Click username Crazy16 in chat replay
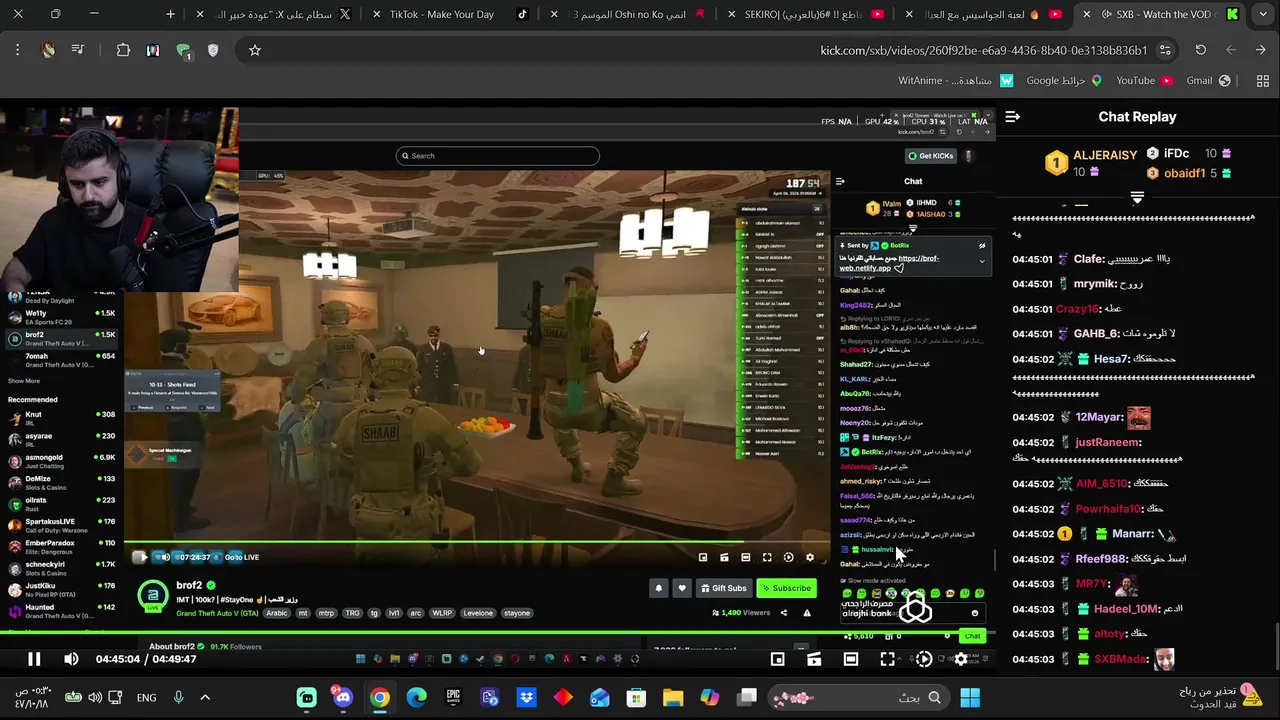The height and width of the screenshot is (720, 1280). click(1076, 309)
